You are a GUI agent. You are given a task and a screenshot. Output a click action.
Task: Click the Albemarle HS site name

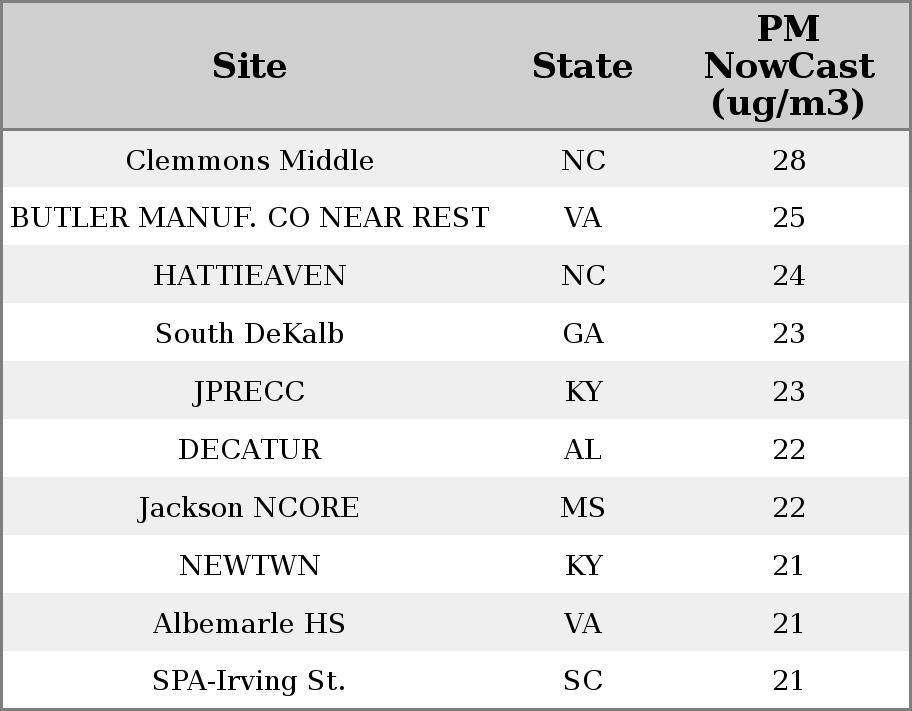[250, 624]
